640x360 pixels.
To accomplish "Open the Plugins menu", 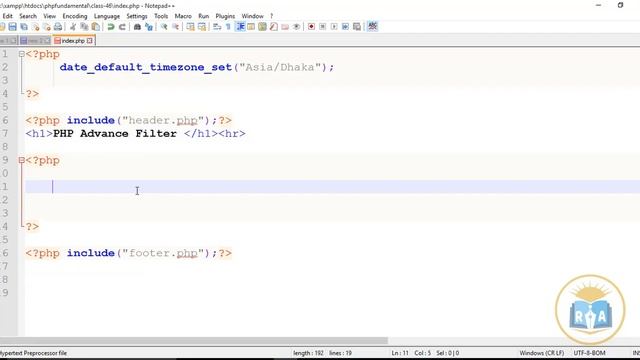I will point(225,16).
